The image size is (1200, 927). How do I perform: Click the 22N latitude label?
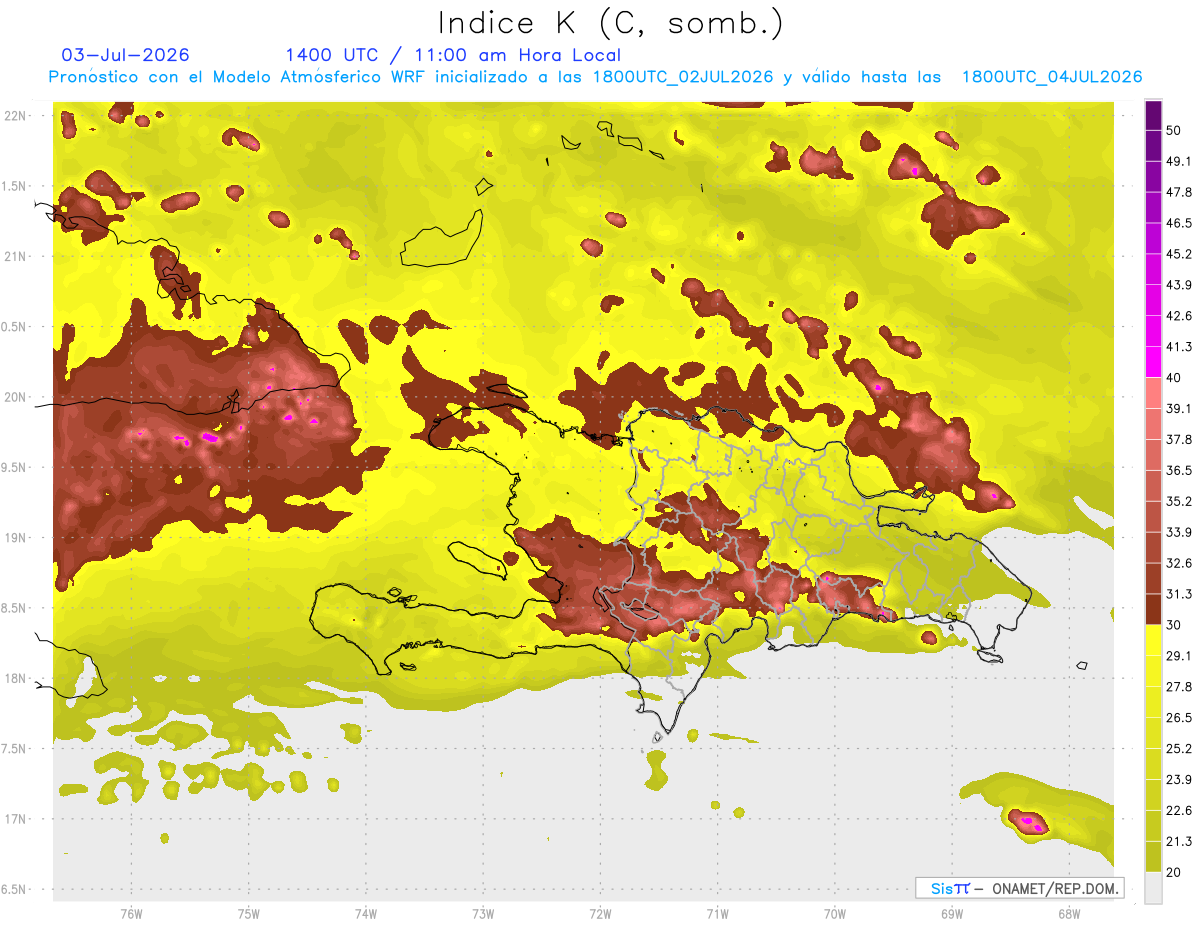[17, 115]
